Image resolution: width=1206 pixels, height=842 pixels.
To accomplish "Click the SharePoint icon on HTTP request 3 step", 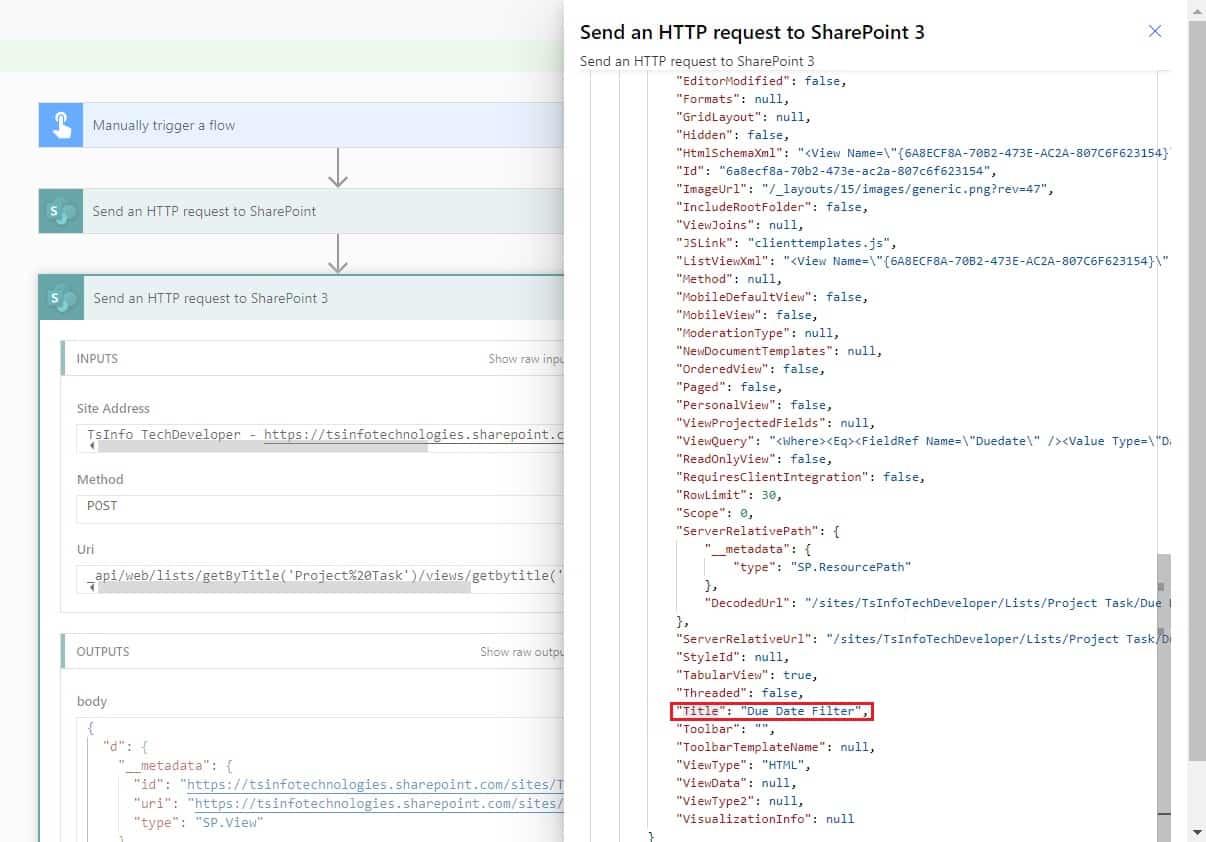I will pyautogui.click(x=60, y=298).
